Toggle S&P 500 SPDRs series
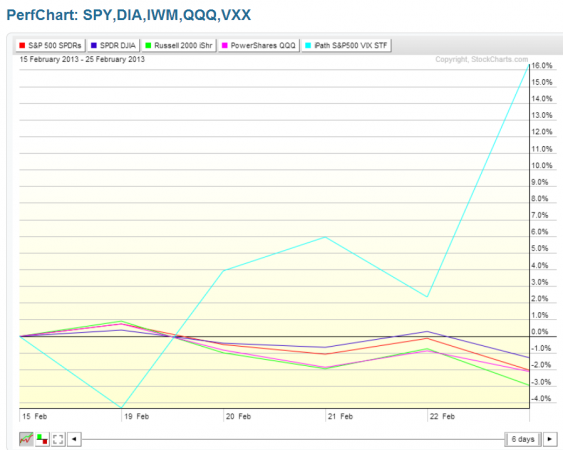This screenshot has width=563, height=450. (x=50, y=46)
